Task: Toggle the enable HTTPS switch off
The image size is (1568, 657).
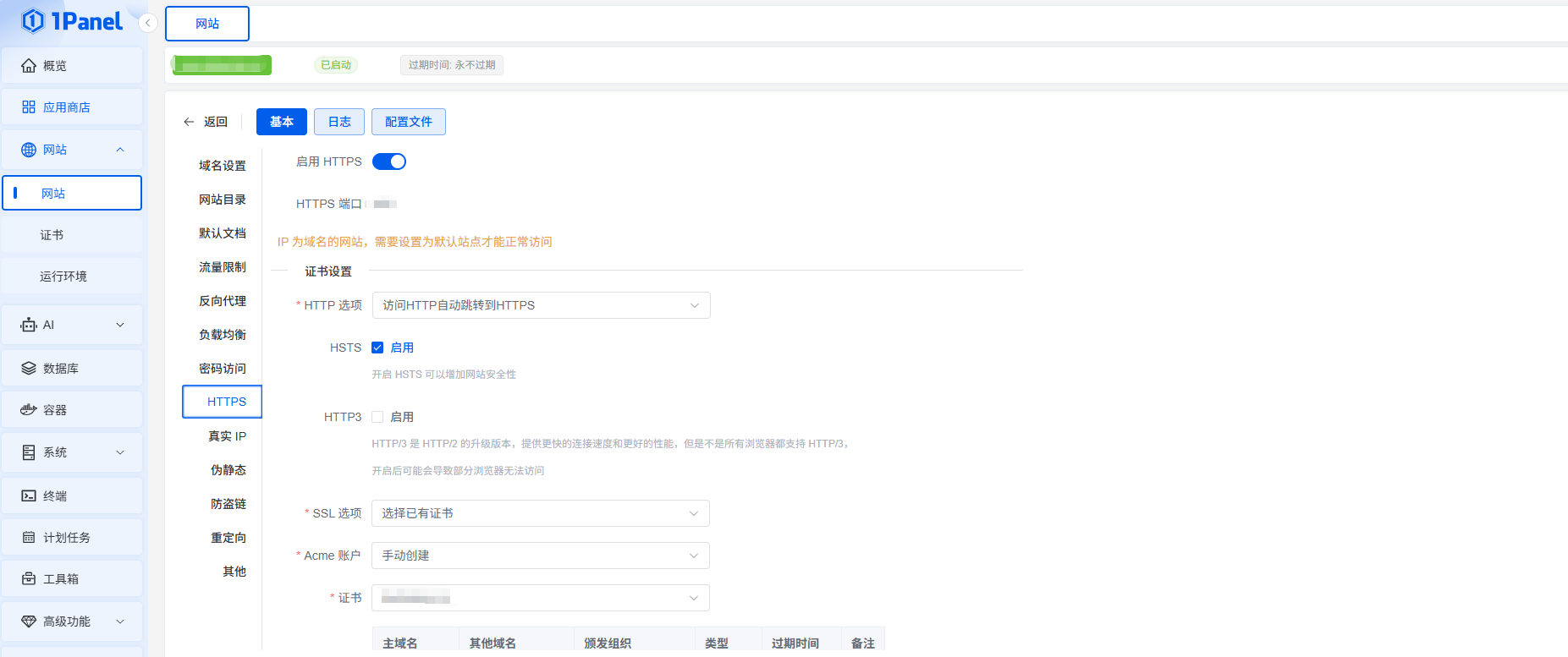Action: [x=389, y=162]
